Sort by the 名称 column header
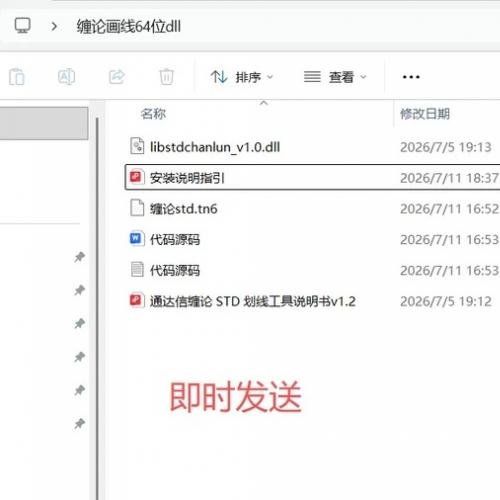 pos(153,114)
